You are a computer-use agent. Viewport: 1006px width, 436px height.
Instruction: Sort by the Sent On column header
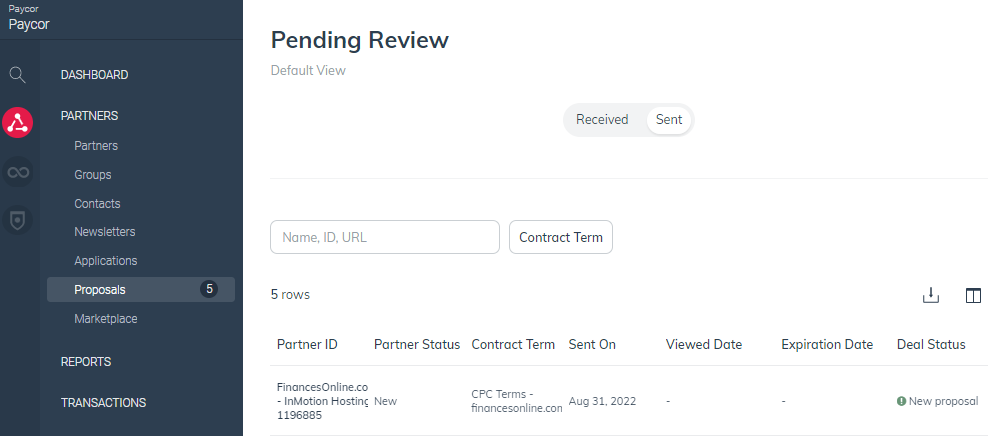(x=592, y=344)
